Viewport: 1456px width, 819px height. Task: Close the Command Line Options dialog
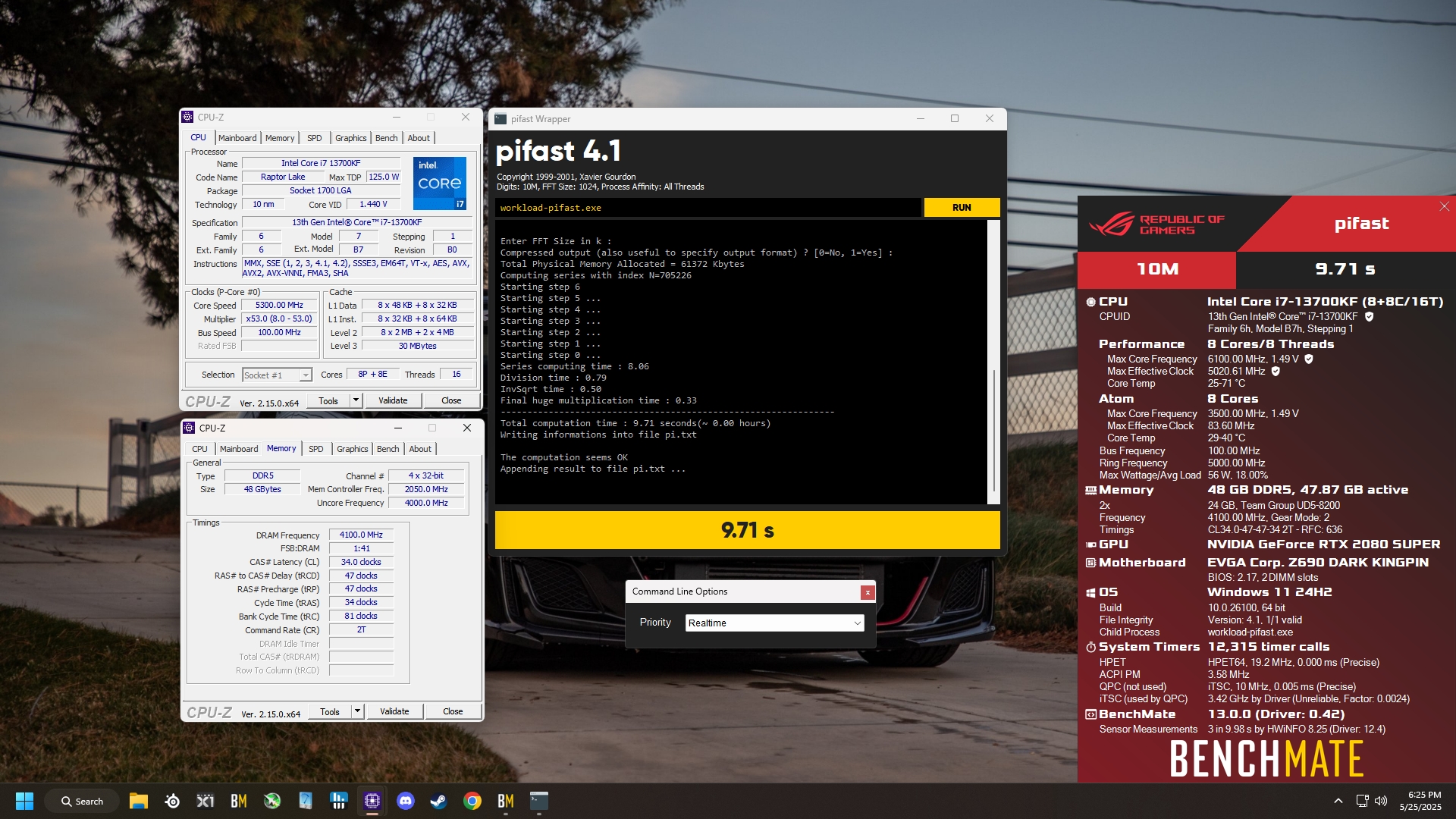pyautogui.click(x=868, y=592)
